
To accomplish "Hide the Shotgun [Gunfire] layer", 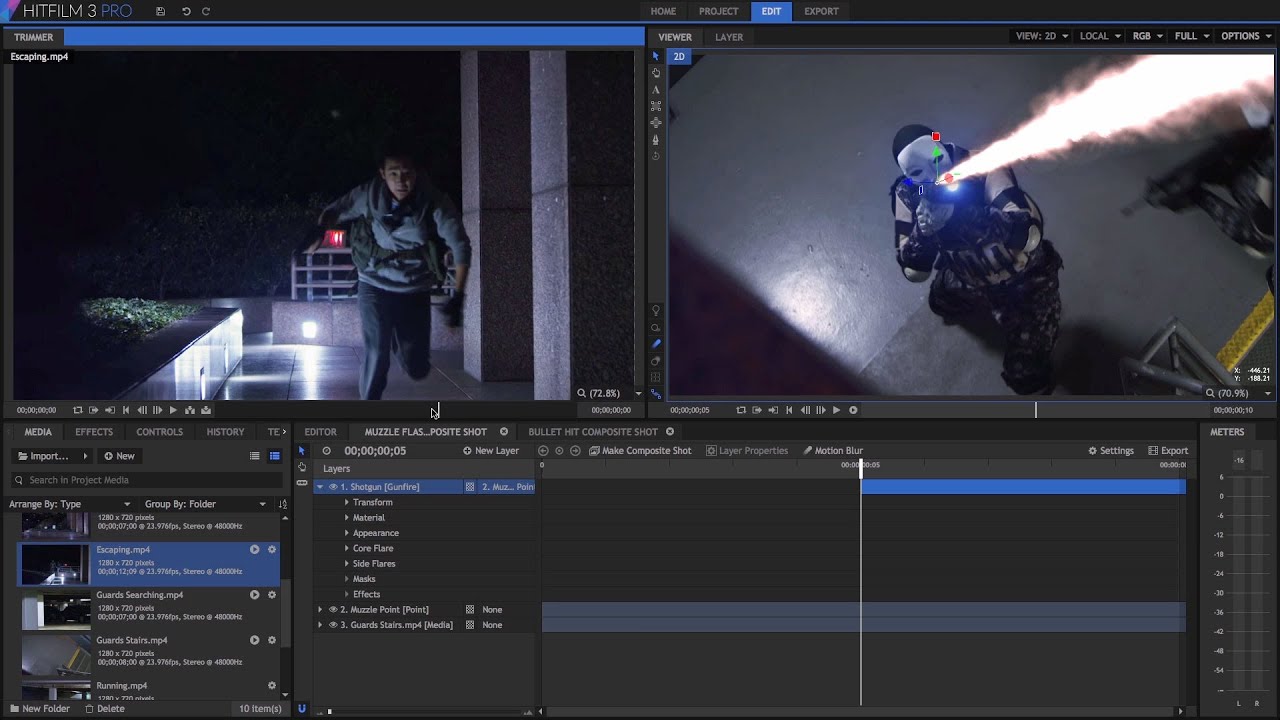I will 333,487.
